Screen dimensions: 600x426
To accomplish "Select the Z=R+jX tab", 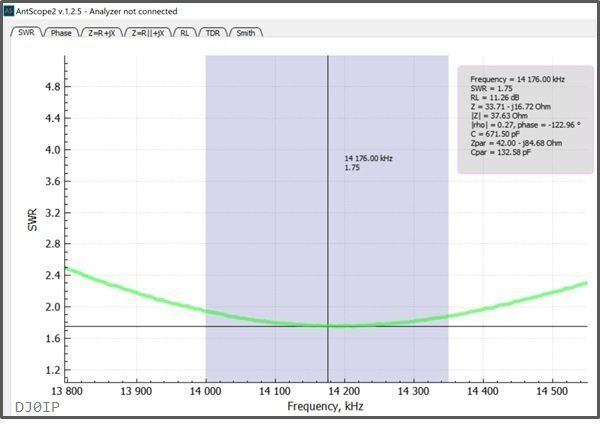I will click(101, 33).
